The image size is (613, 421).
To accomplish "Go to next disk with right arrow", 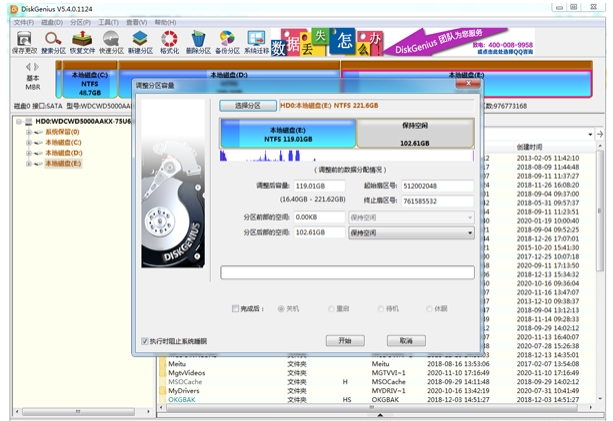I will pos(37,67).
